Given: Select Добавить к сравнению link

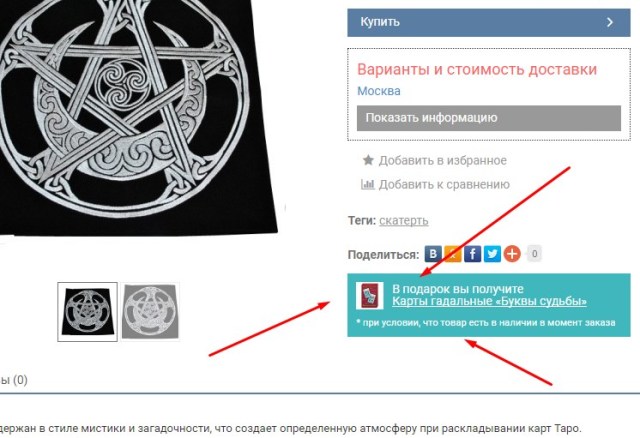Looking at the screenshot, I should 444,185.
